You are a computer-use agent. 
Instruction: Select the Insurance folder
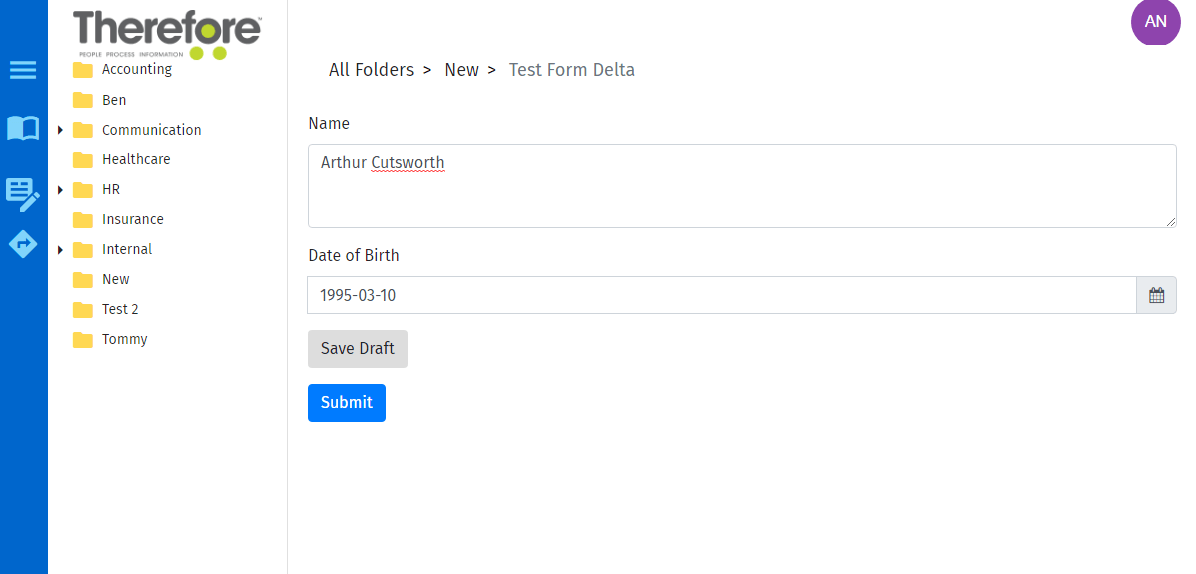132,220
